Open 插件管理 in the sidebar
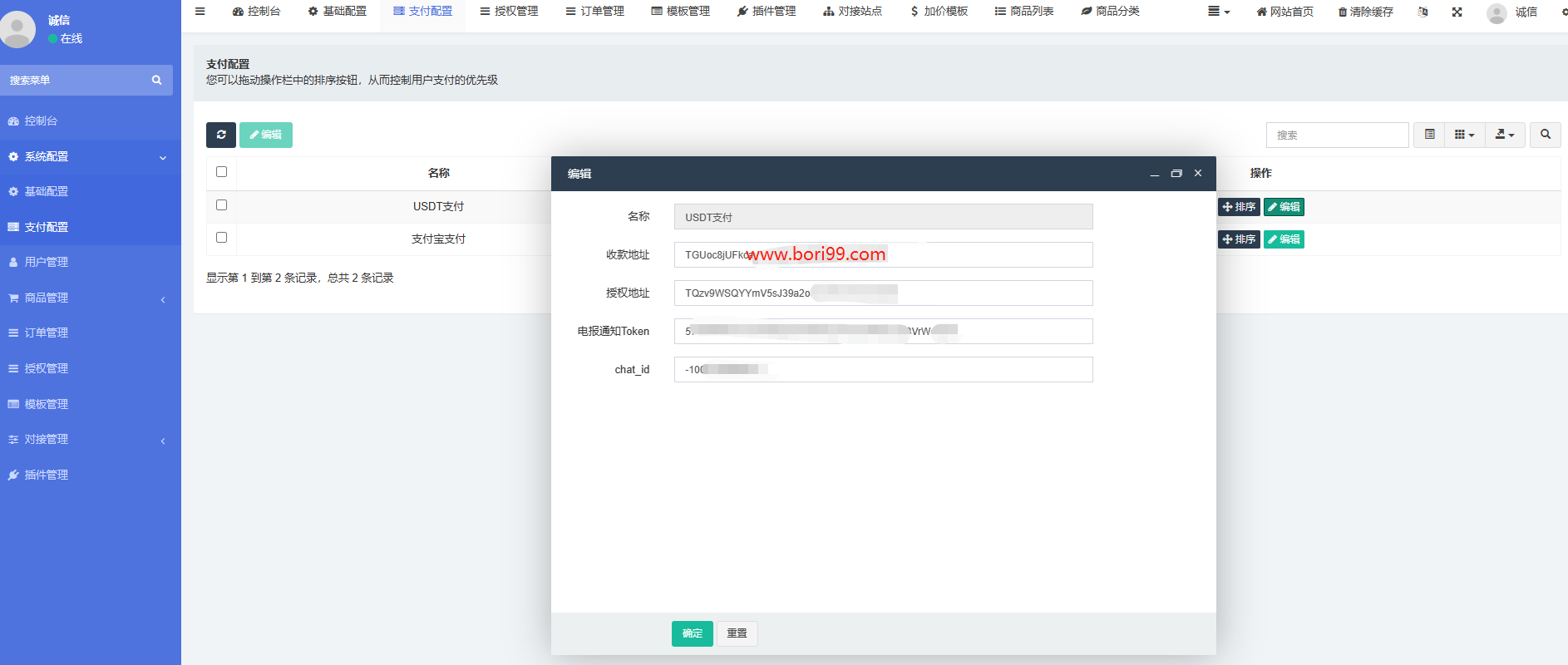The height and width of the screenshot is (665, 1568). pos(91,475)
